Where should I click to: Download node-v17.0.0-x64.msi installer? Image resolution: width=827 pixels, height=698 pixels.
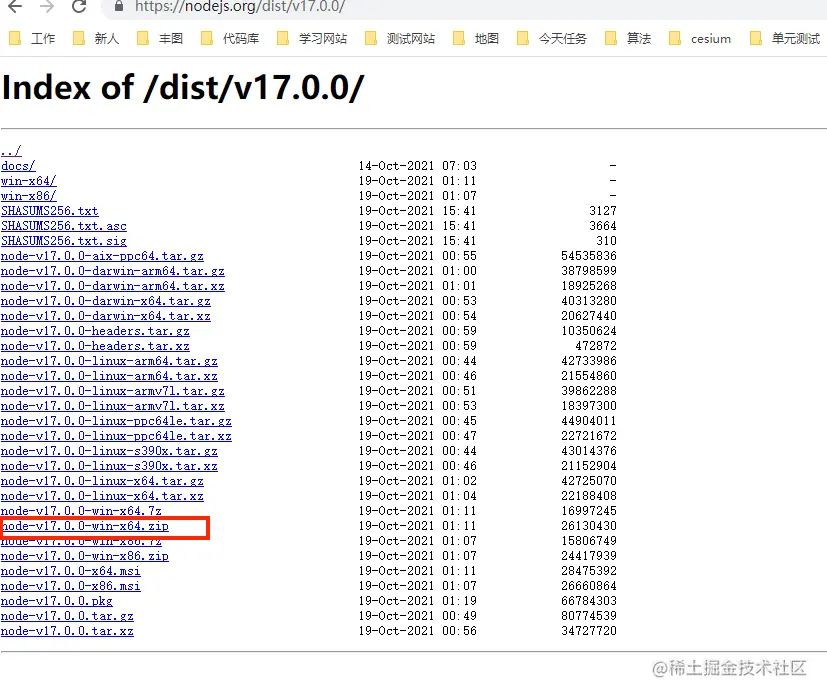71,571
